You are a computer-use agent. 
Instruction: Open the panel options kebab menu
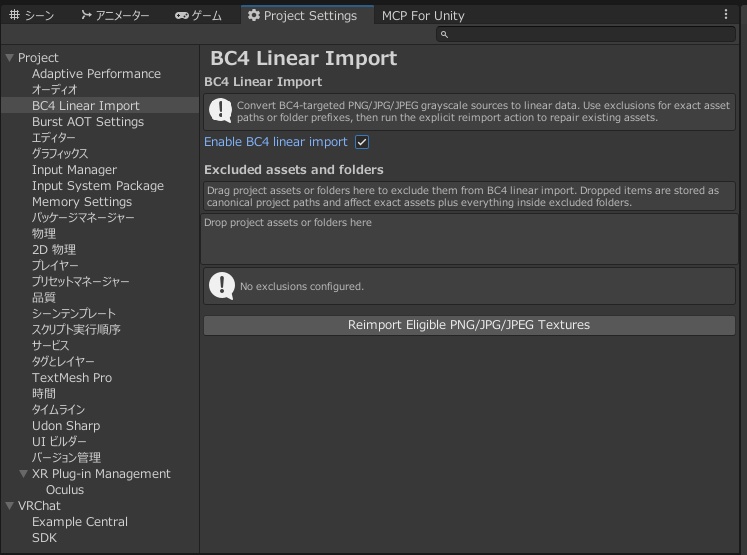click(x=726, y=15)
